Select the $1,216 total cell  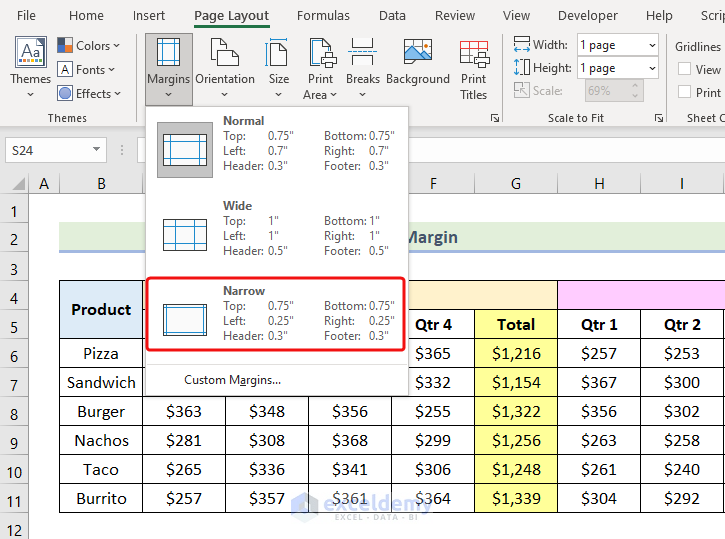[x=516, y=354]
